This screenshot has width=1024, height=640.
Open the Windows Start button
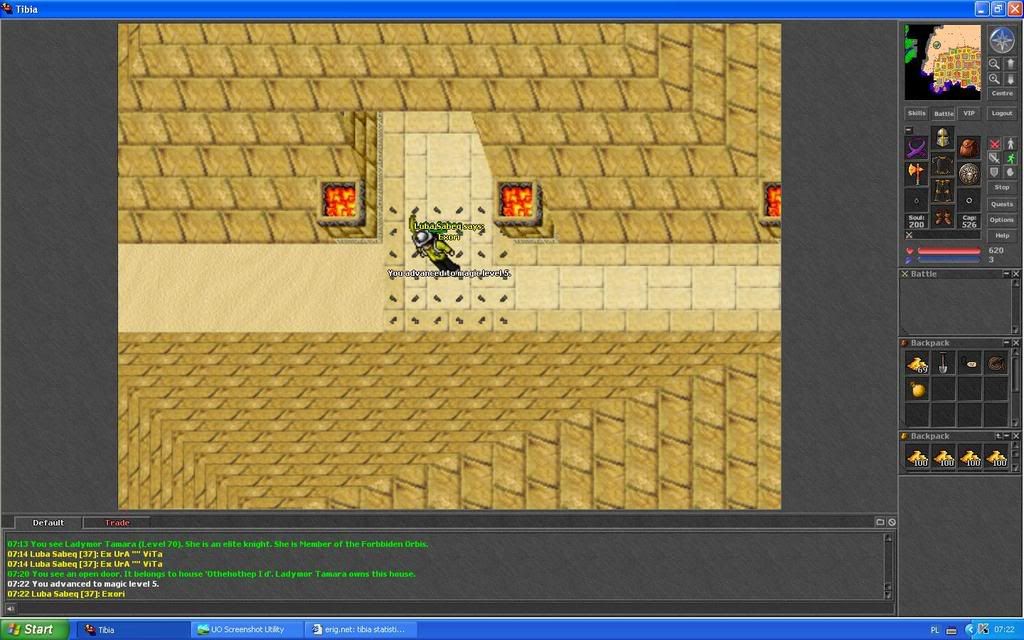[34, 630]
